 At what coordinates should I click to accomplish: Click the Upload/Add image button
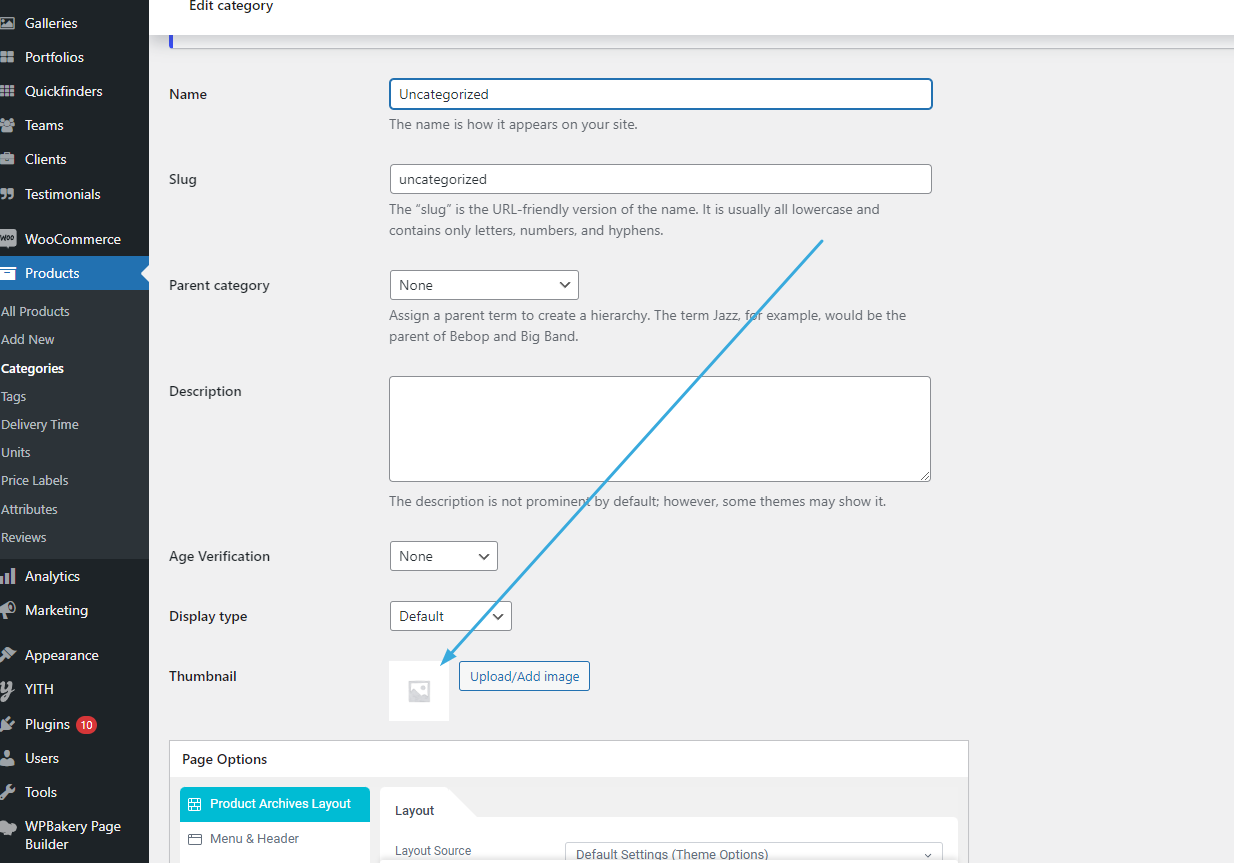tap(524, 676)
